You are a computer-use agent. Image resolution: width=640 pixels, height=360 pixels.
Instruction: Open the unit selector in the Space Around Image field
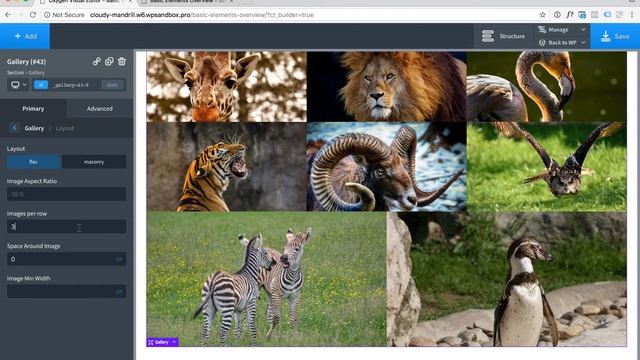pos(119,259)
